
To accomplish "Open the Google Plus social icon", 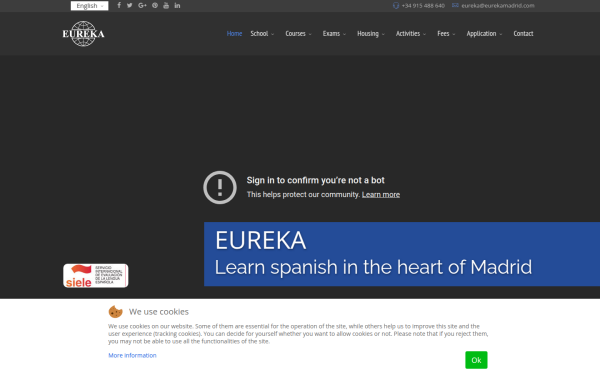I will 142,5.
